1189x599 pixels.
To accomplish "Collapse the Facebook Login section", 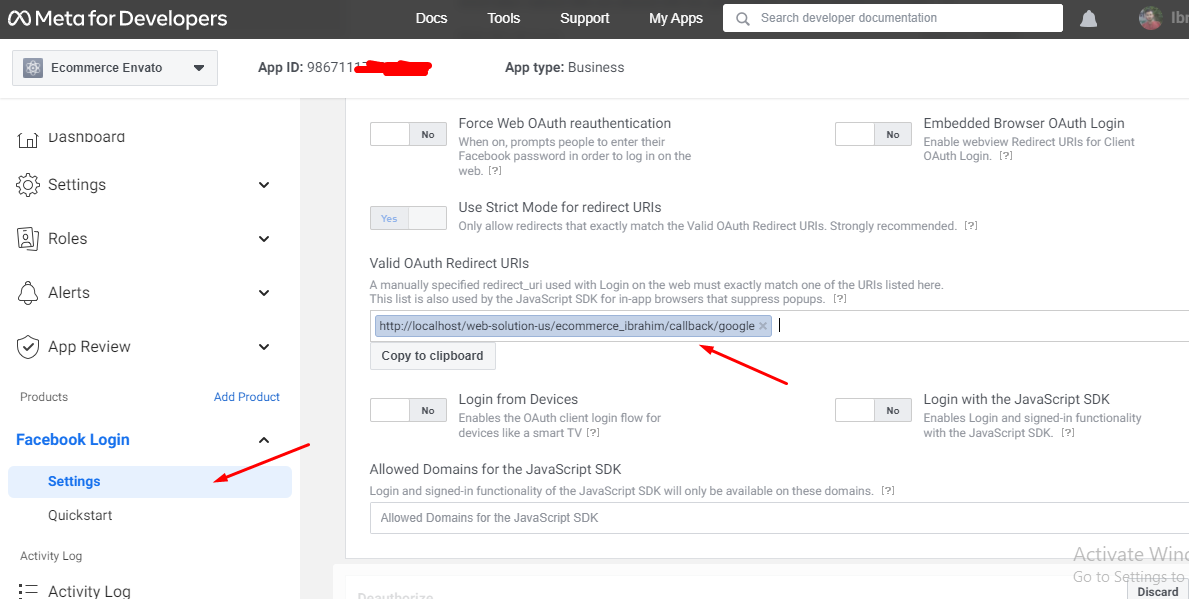I will tap(264, 440).
